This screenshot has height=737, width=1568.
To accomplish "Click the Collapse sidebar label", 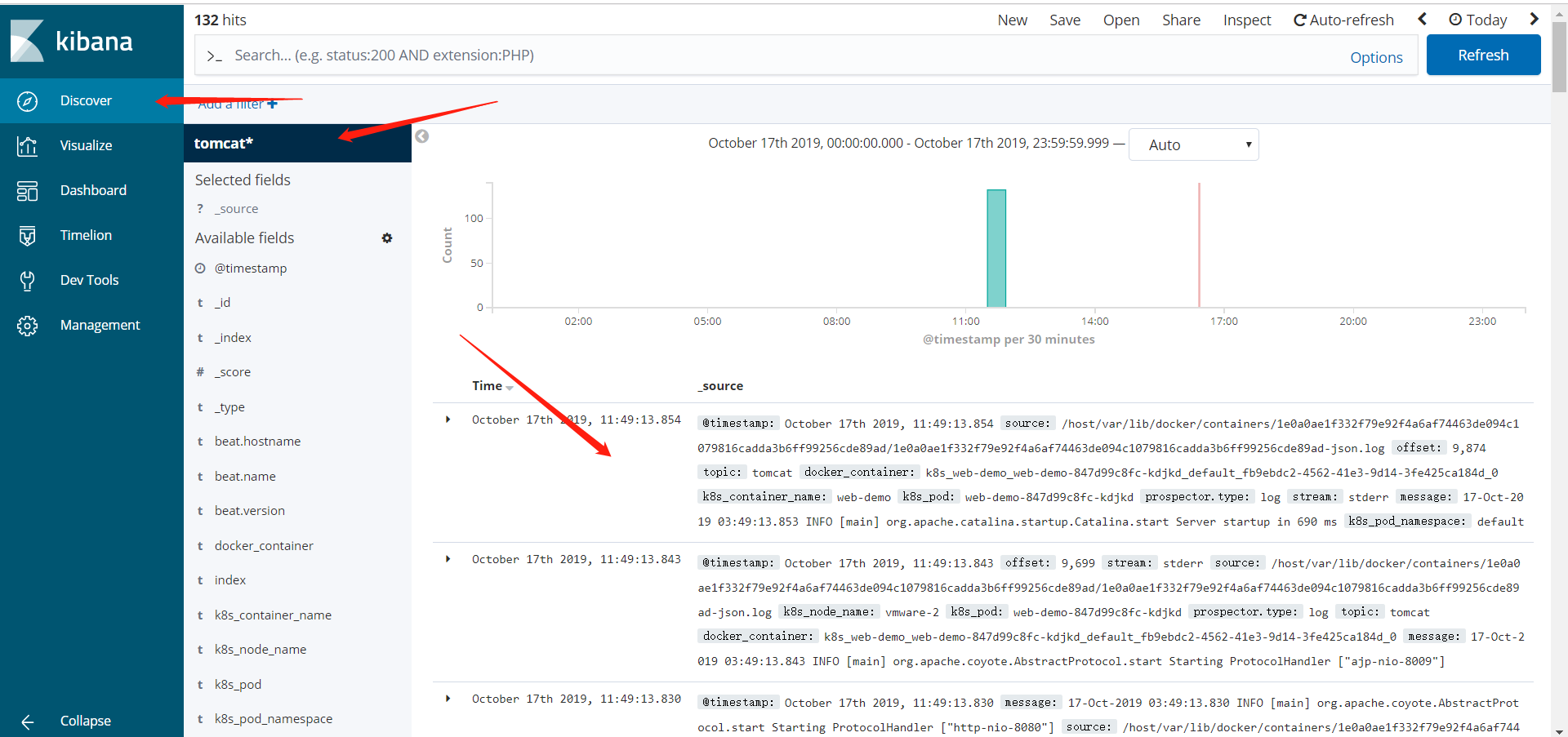I will tap(85, 721).
